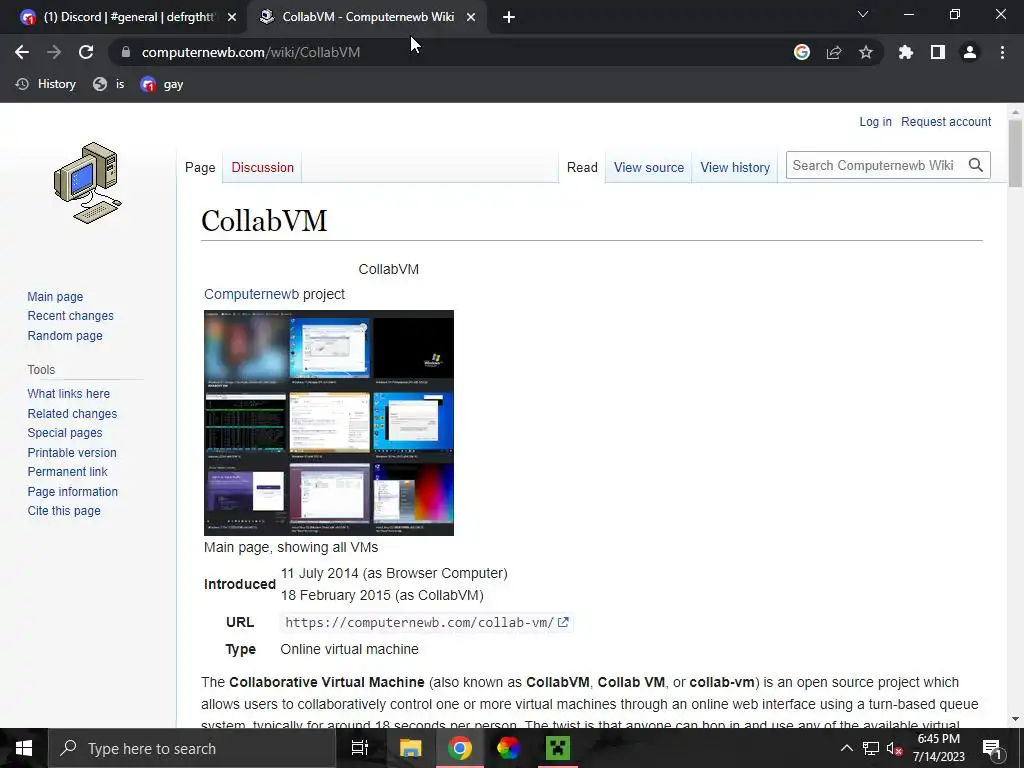Open the Minecraft creeper taskbar icon

pyautogui.click(x=558, y=748)
